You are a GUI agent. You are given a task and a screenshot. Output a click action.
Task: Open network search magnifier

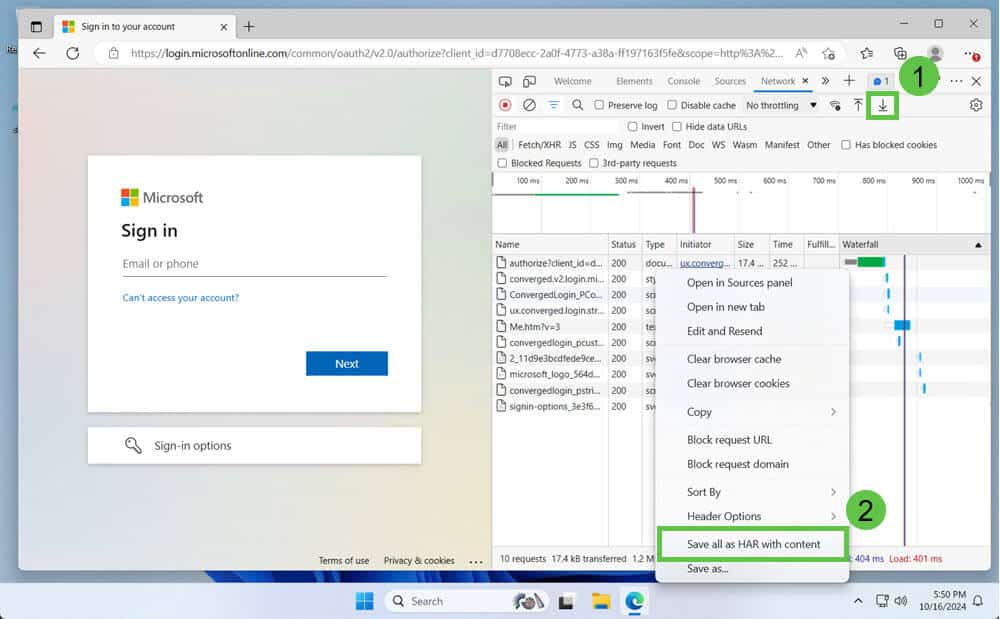(x=577, y=105)
